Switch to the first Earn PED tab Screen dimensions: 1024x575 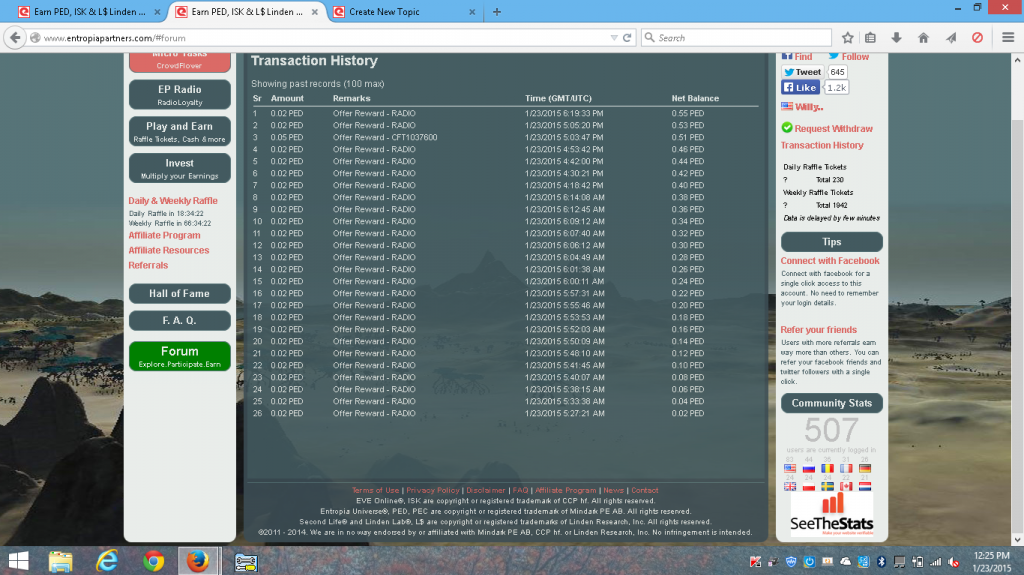coord(89,12)
